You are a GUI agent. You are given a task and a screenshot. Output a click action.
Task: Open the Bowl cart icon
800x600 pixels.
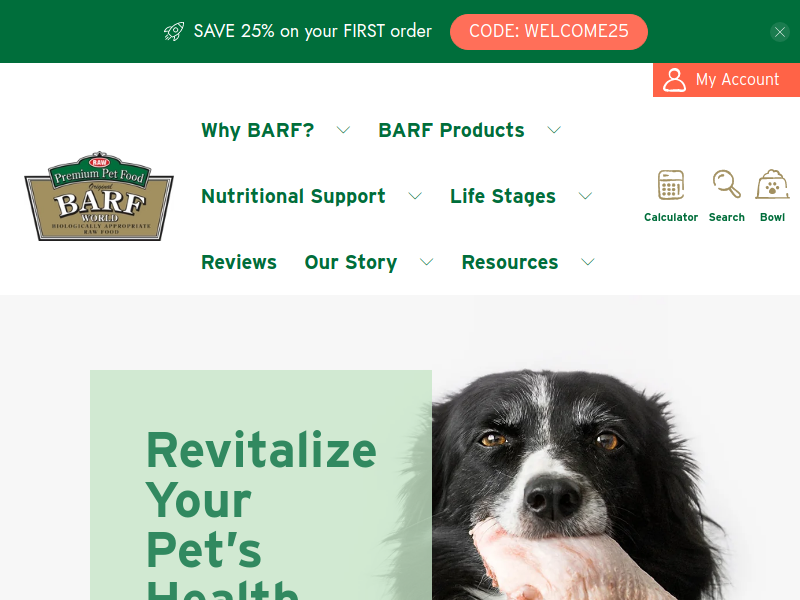(772, 184)
